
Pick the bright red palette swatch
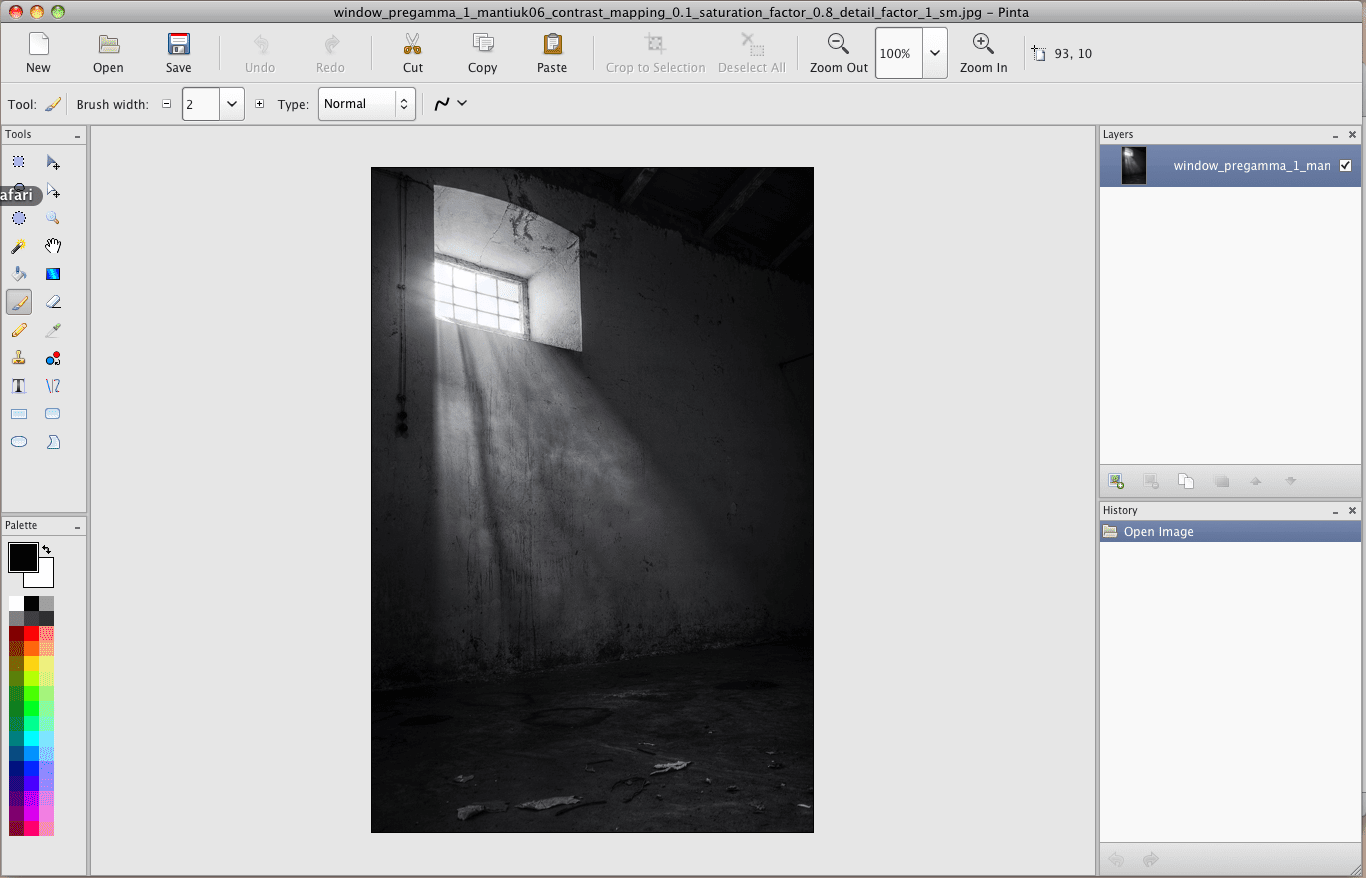[x=31, y=633]
